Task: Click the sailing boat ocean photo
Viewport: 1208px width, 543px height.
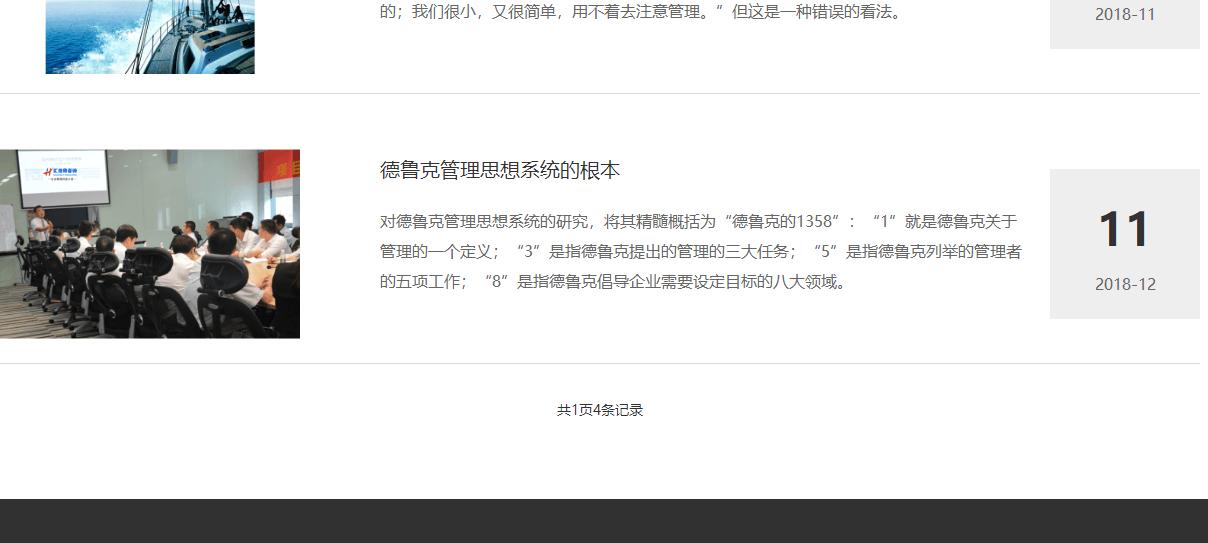Action: [150, 37]
